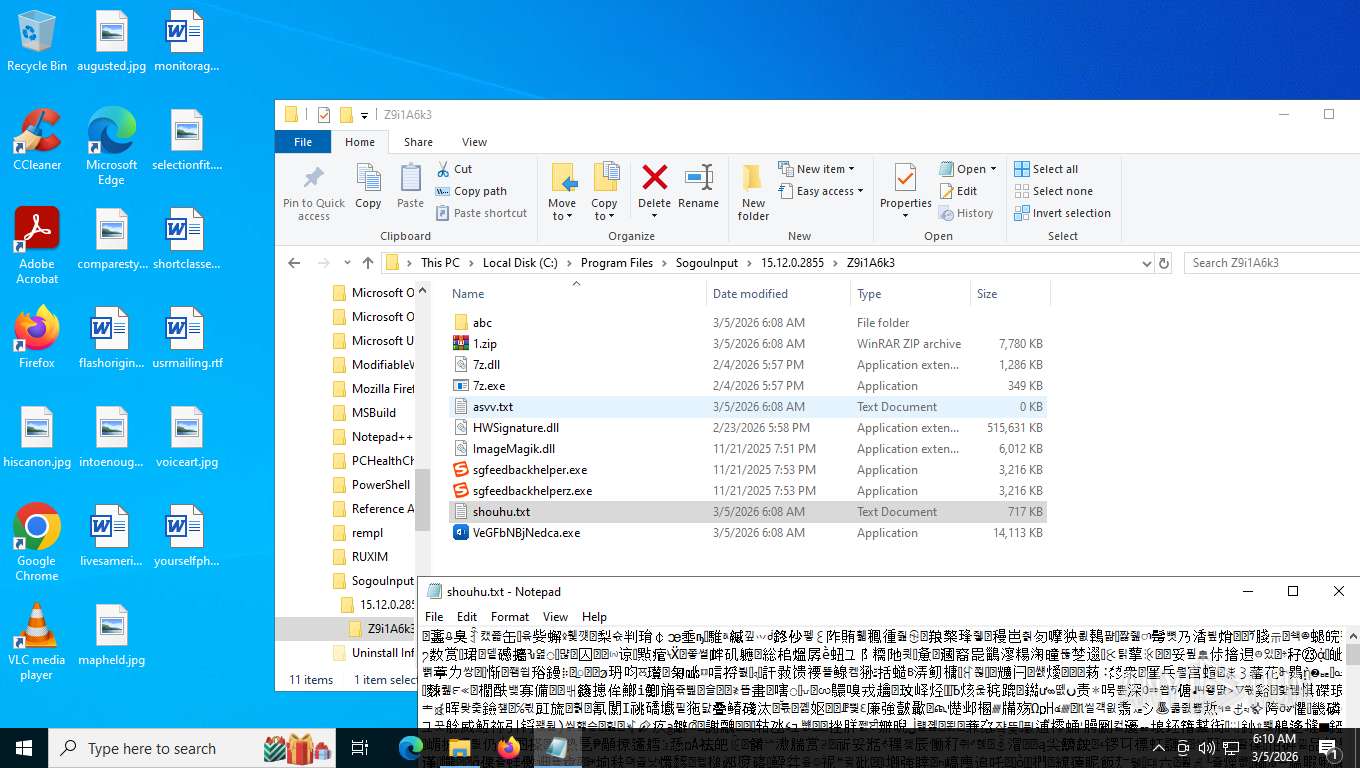Image resolution: width=1360 pixels, height=768 pixels.
Task: Select the RUXIM folder in navigation tree
Action: click(x=370, y=557)
